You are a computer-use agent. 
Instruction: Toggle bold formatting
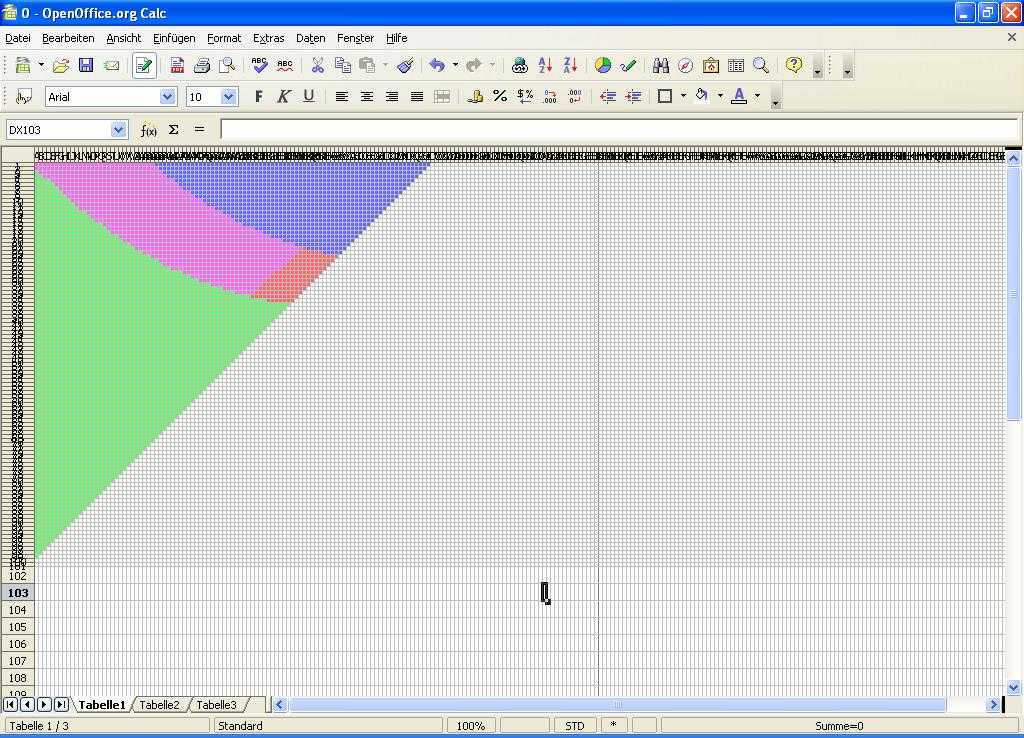[x=259, y=97]
